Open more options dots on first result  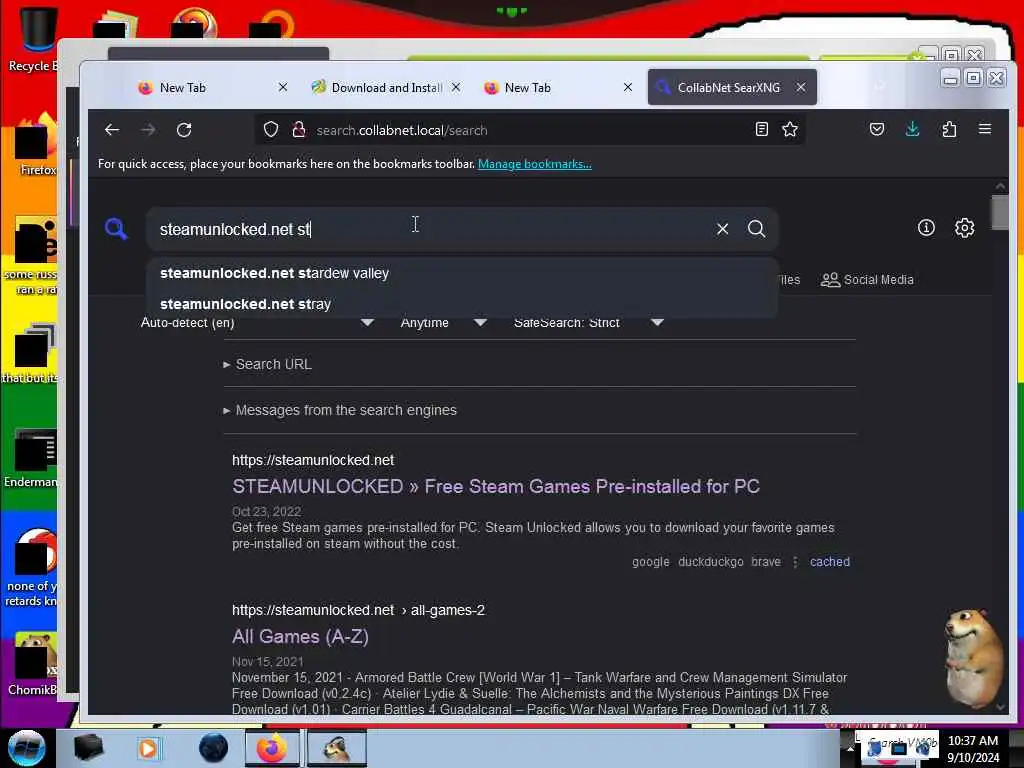(795, 562)
